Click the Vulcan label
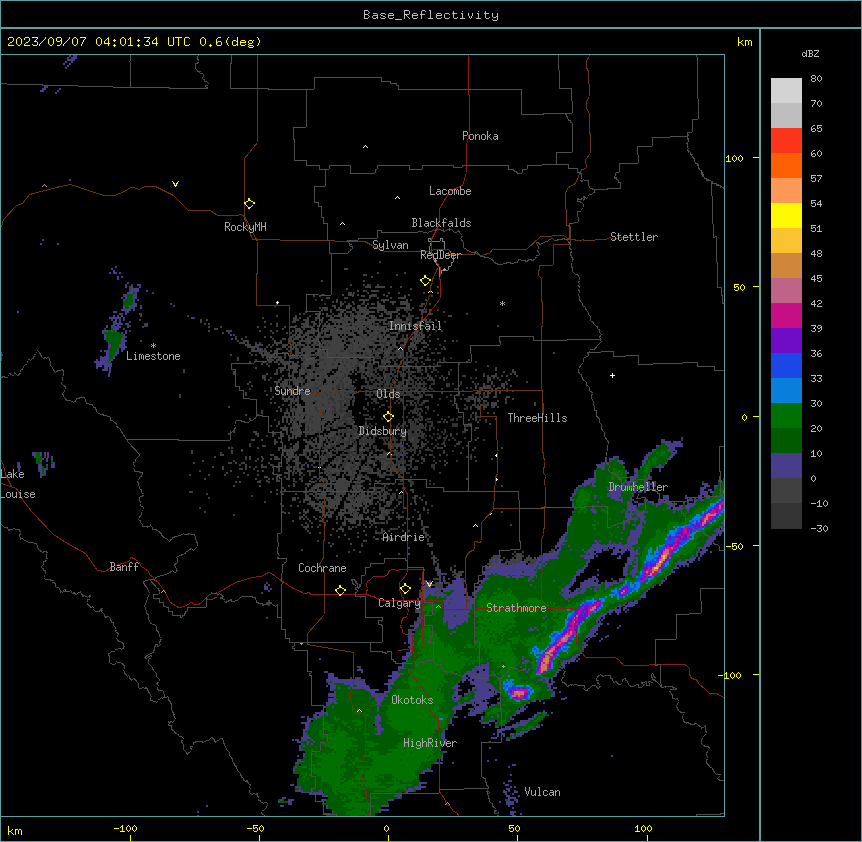This screenshot has height=842, width=862. tap(542, 792)
